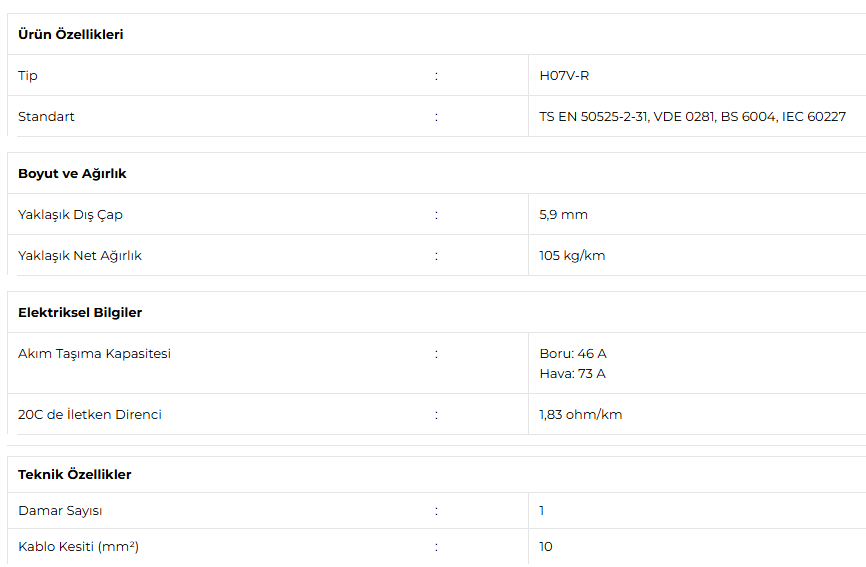Select the Akım Taşıma Kapasitesi label

[94, 353]
